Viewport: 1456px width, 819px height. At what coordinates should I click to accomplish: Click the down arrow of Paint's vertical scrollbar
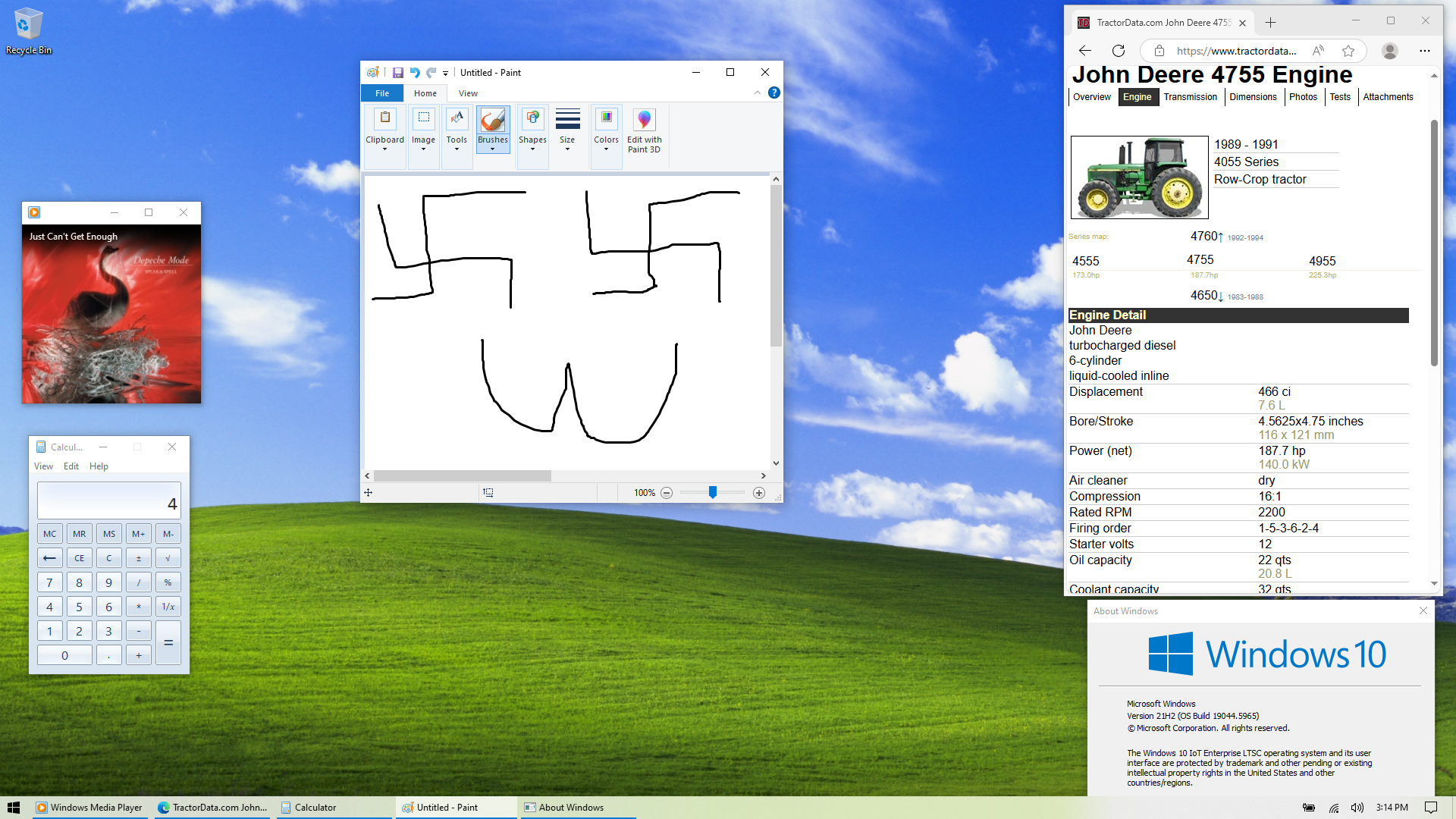coord(776,463)
